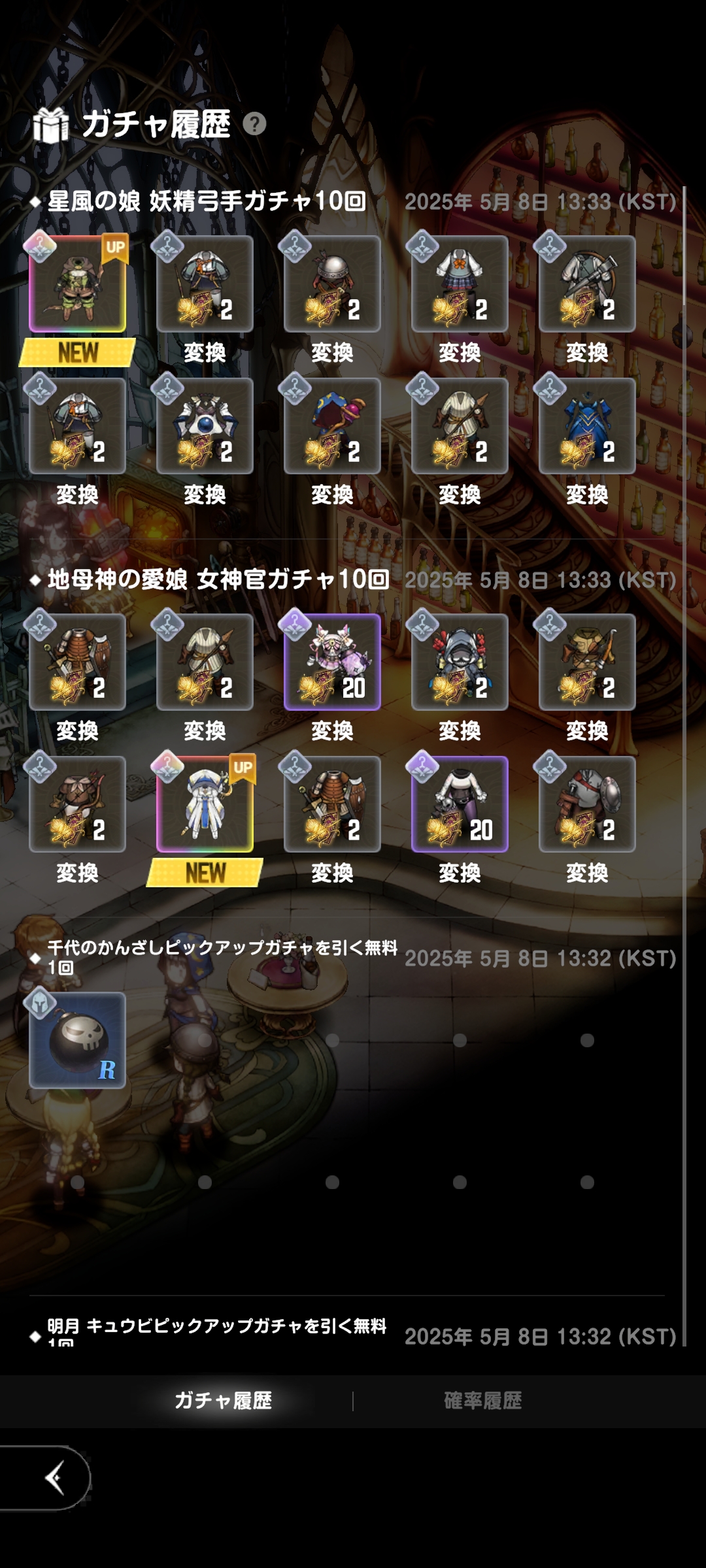
Task: Switch to the 確率履歴 tab
Action: pos(483,1401)
